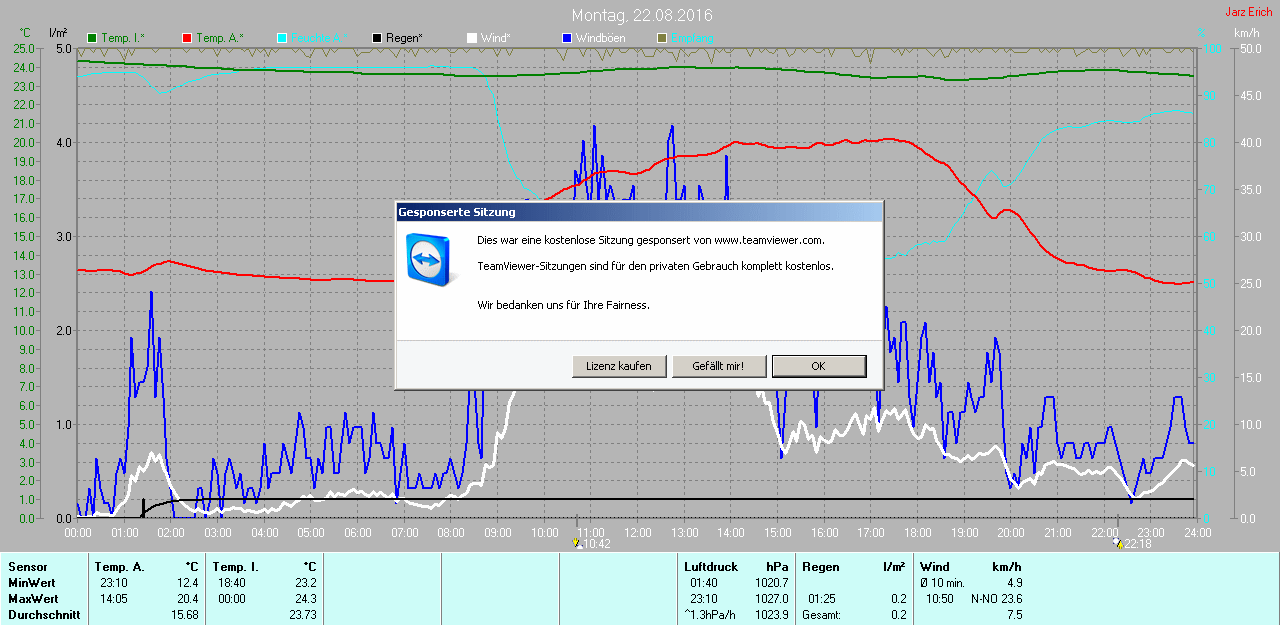This screenshot has width=1280, height=625.
Task: Select the blue Windböen legend square
Action: [567, 38]
